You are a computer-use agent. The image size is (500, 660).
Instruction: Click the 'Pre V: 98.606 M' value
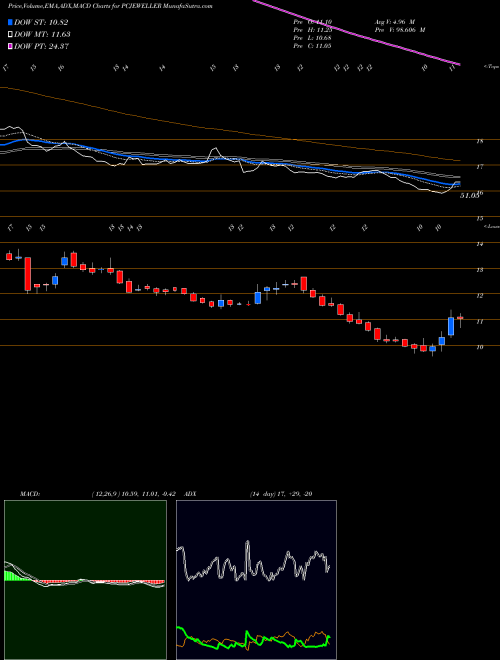[399, 30]
